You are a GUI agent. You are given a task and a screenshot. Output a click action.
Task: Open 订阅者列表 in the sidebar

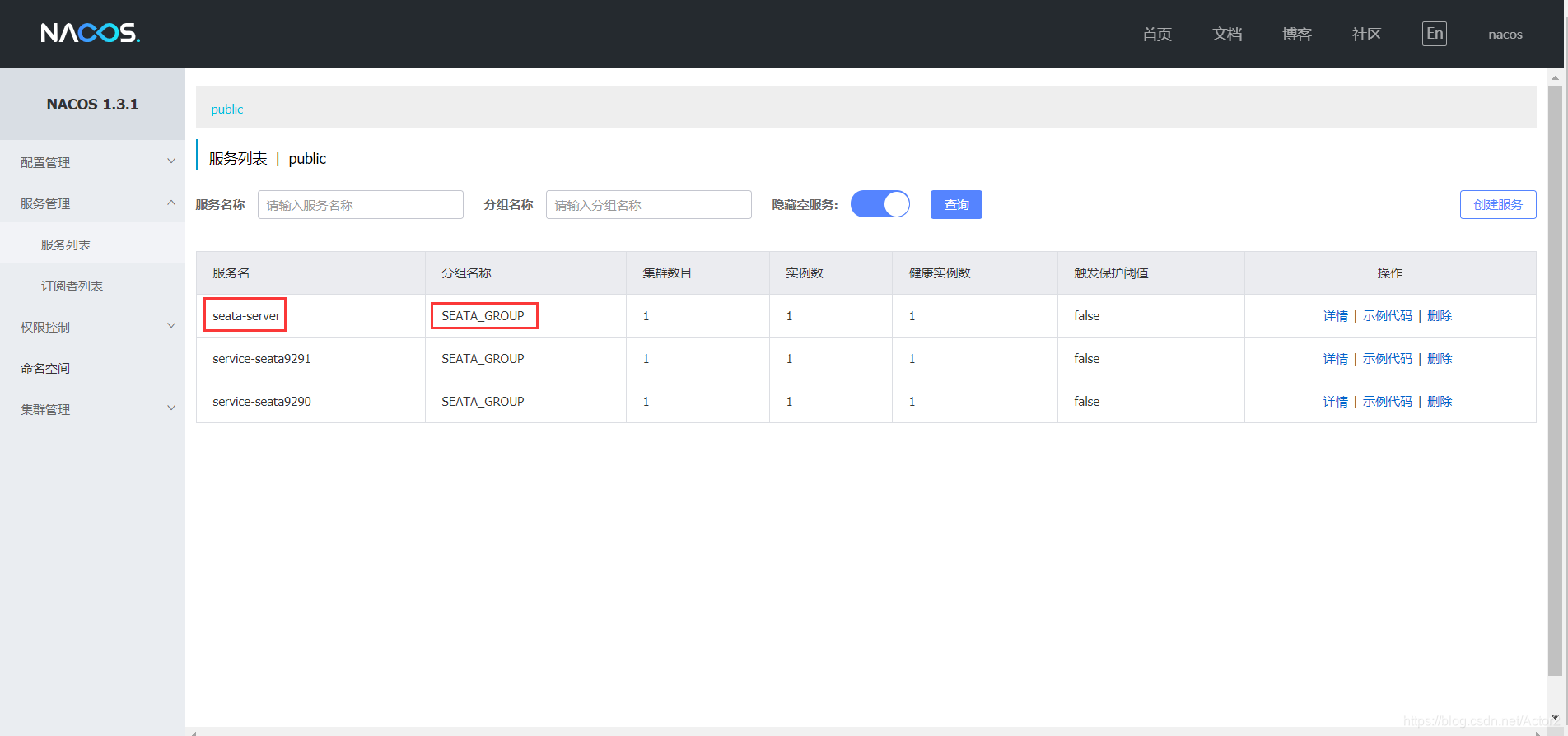pos(92,286)
